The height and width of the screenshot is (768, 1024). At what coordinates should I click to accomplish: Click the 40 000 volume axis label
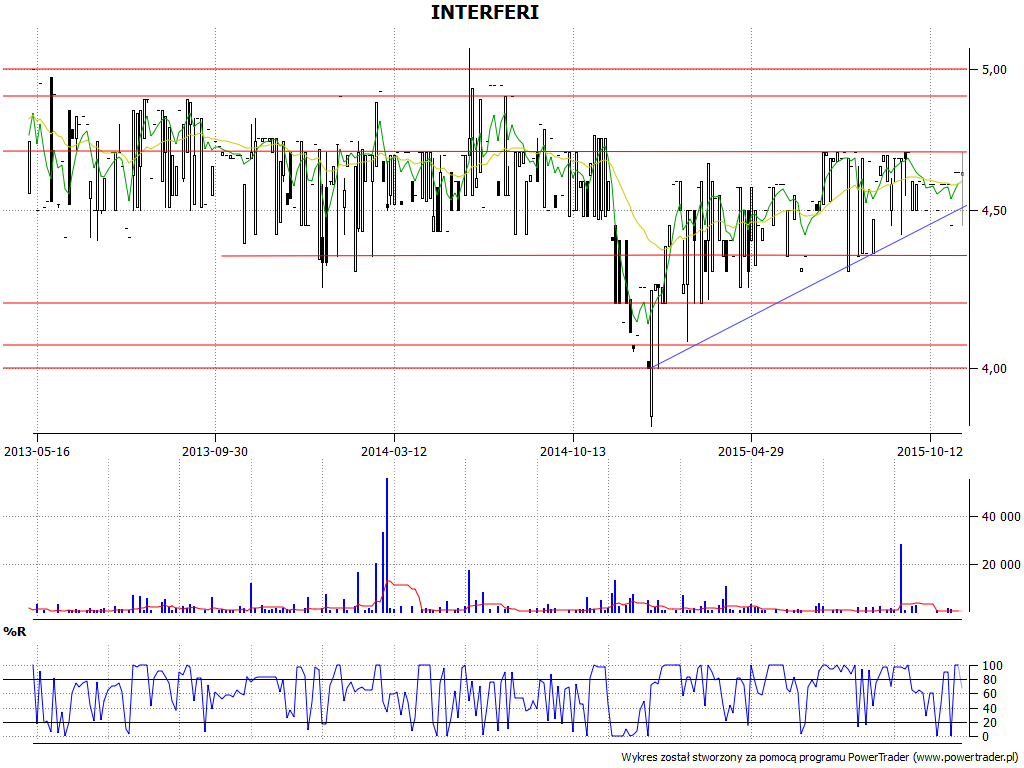(1001, 517)
